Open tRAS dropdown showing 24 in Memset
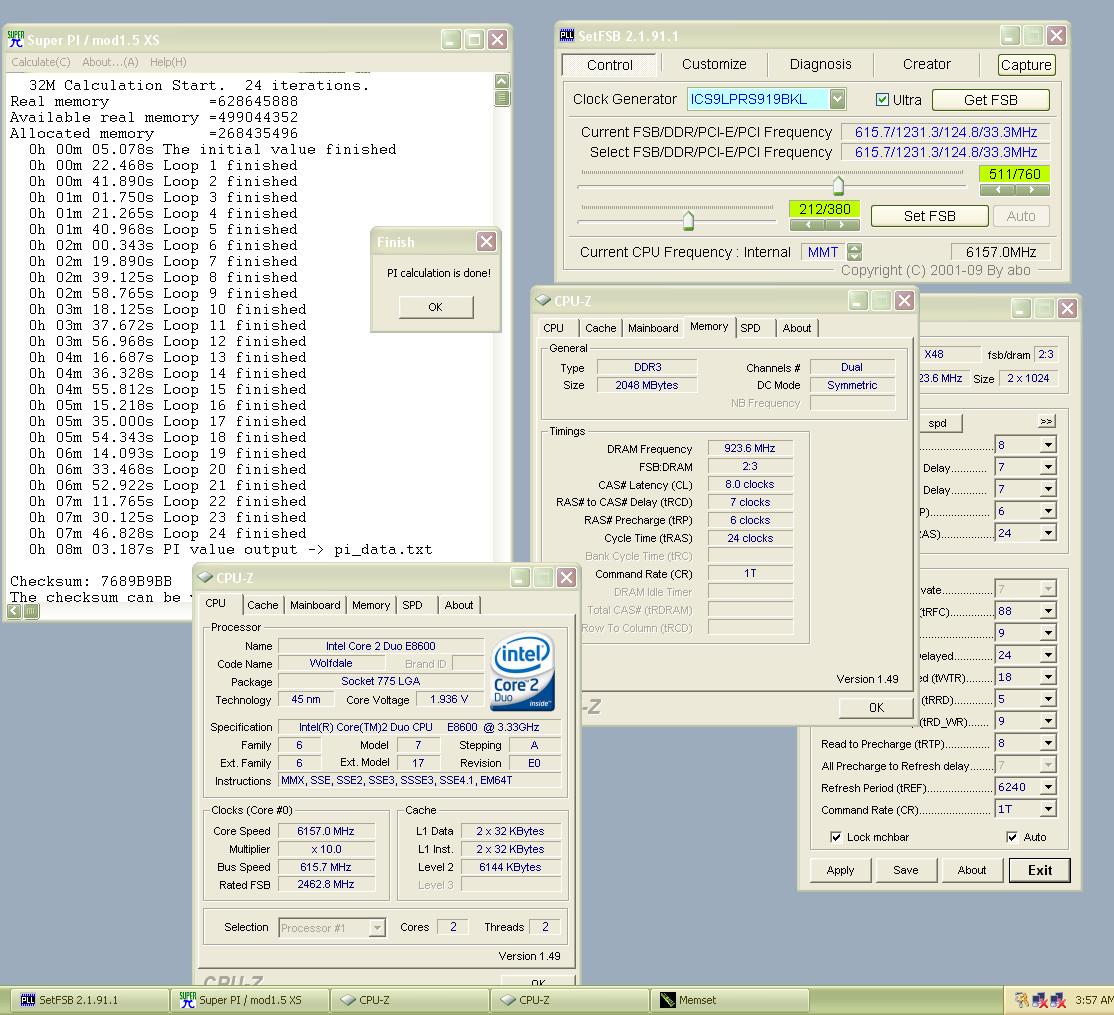 tap(1048, 533)
